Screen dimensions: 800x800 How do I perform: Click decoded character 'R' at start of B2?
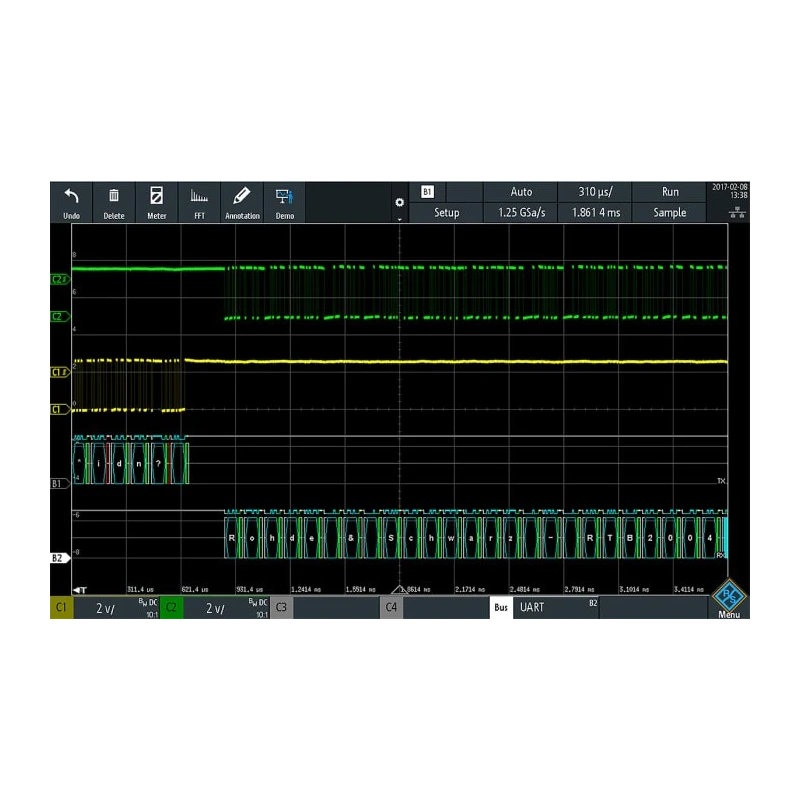tap(232, 538)
